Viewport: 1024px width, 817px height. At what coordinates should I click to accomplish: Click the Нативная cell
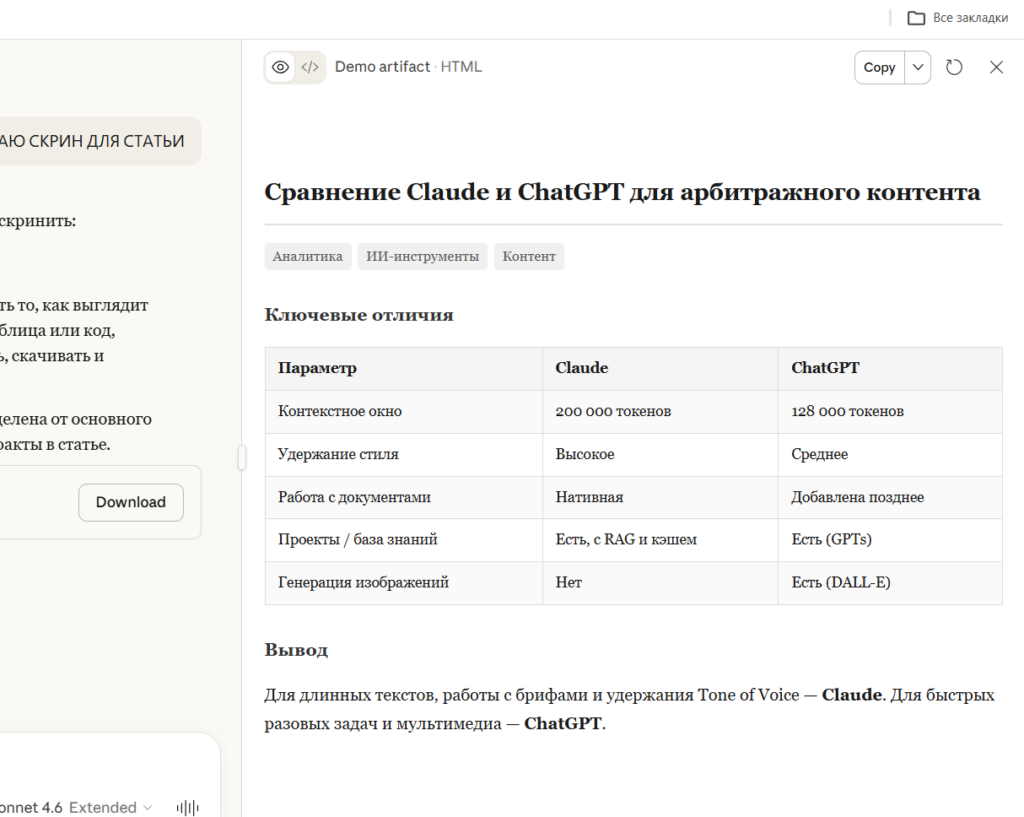[660, 498]
